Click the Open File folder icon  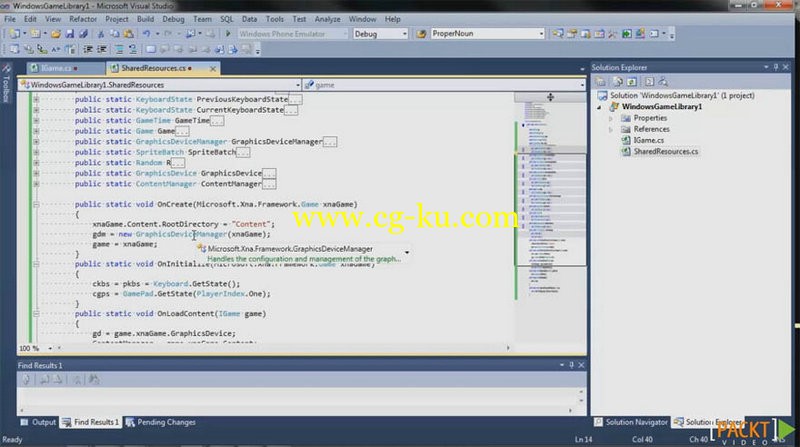pos(56,34)
